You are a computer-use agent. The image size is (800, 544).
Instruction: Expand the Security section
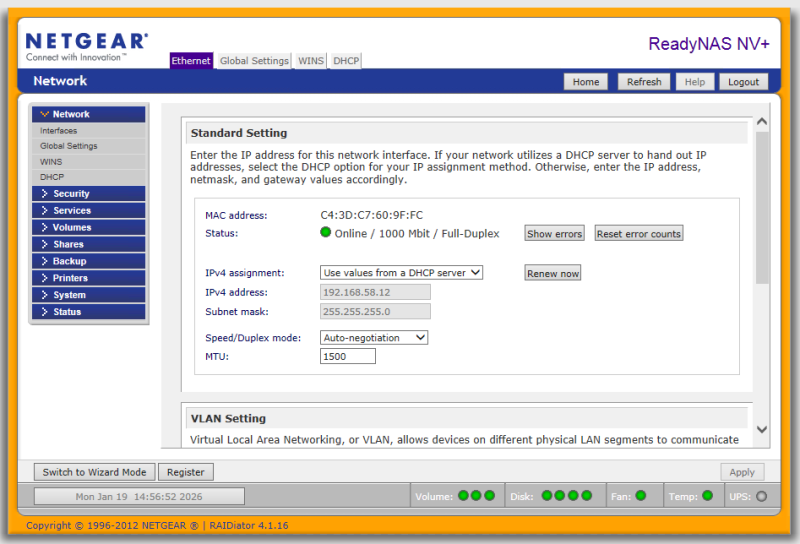(x=89, y=193)
